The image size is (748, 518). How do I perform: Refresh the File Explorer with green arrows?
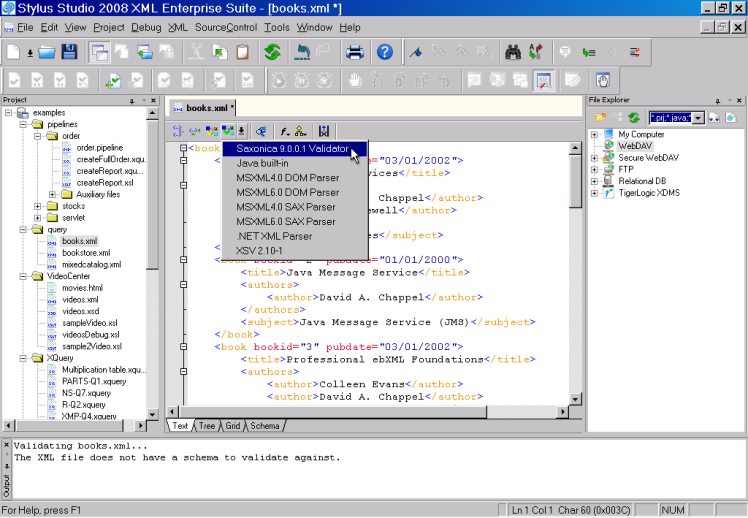point(634,117)
